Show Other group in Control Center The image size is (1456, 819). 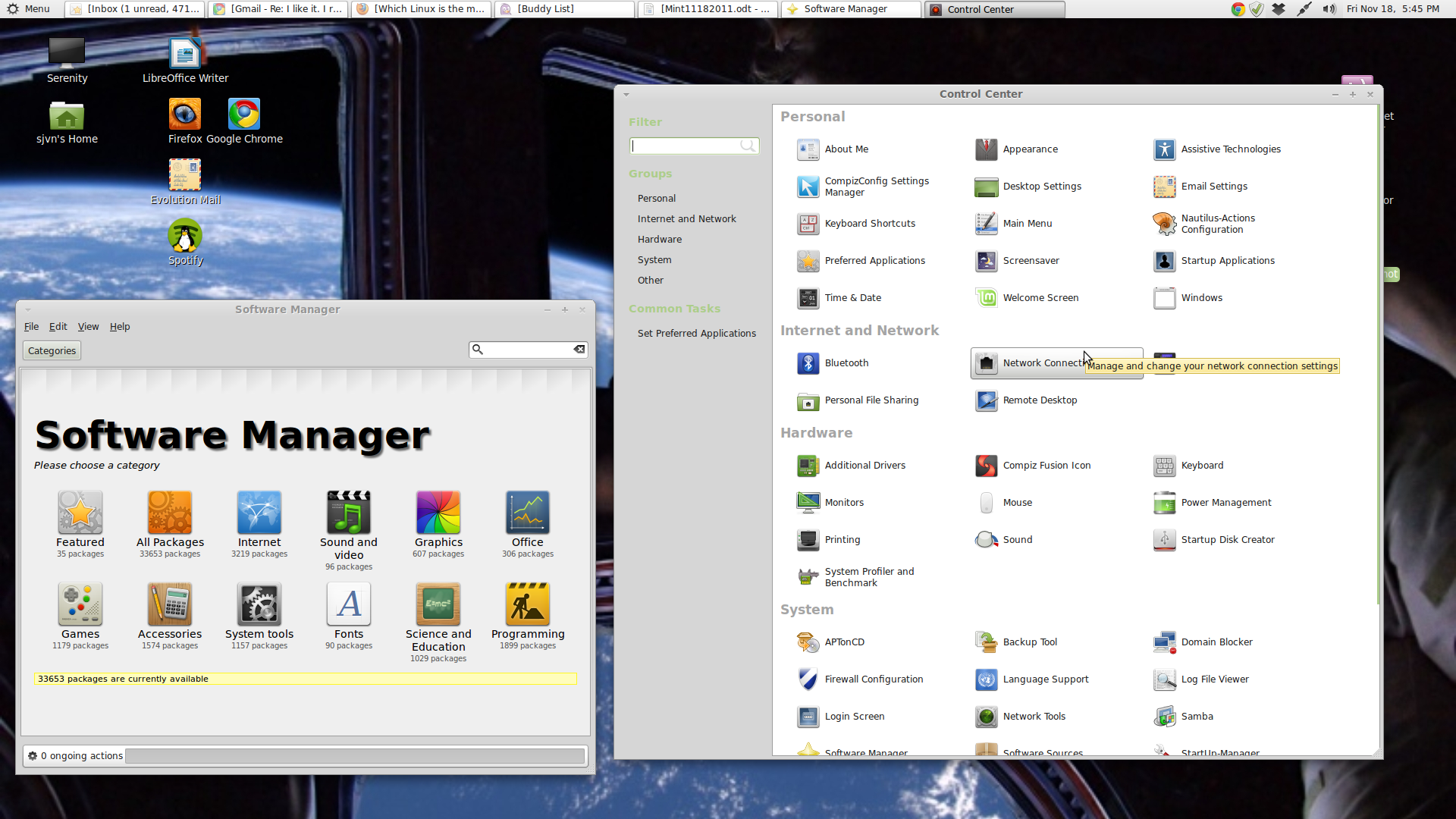[x=650, y=281]
